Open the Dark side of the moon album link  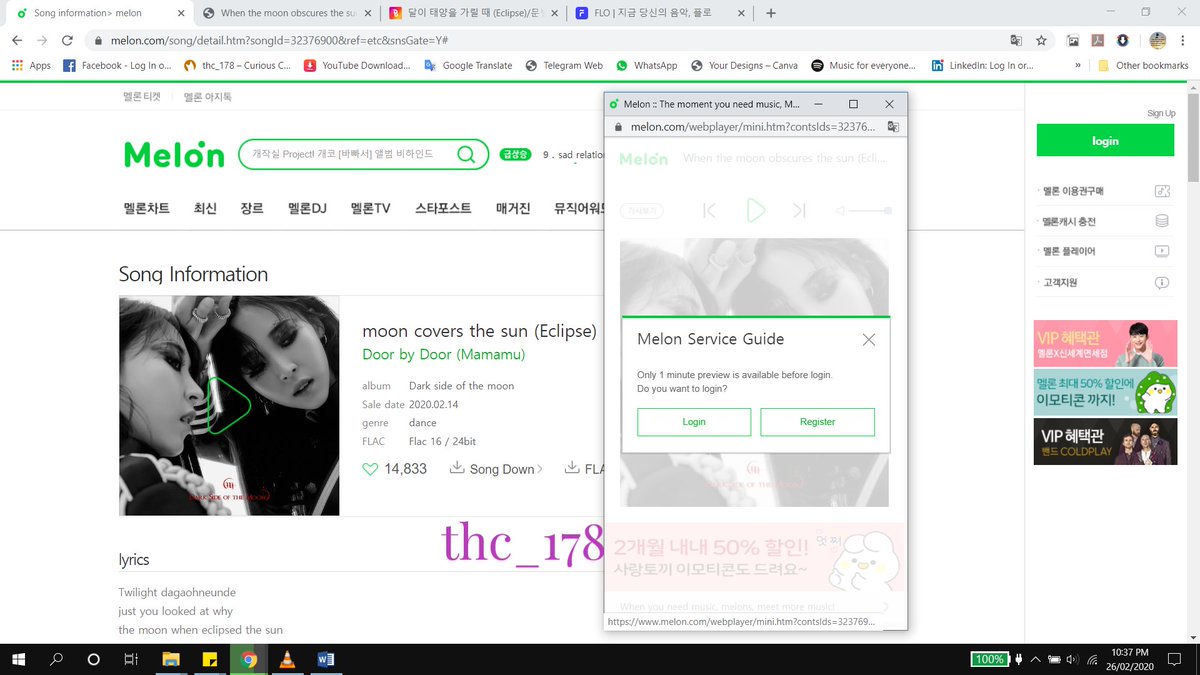coord(461,386)
